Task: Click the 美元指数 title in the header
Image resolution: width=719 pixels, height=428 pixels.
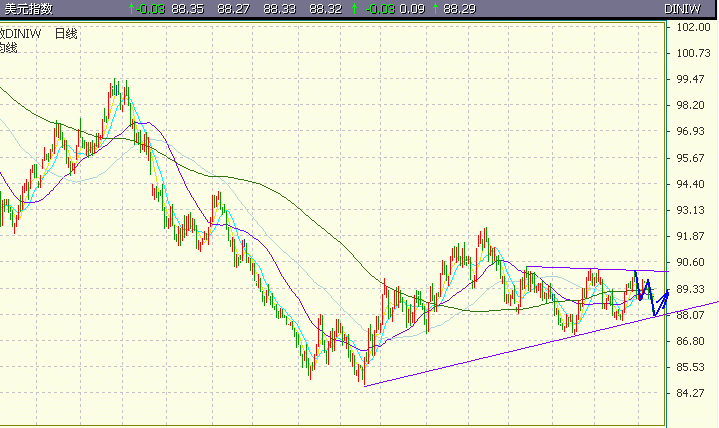Action: pos(29,9)
